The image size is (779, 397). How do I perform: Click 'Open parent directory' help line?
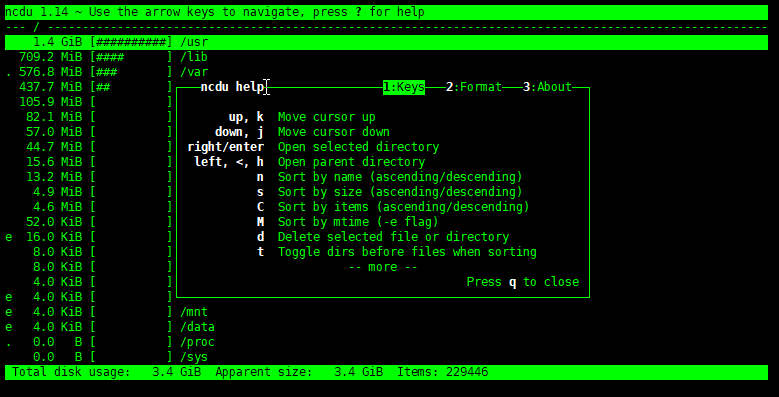pos(351,162)
